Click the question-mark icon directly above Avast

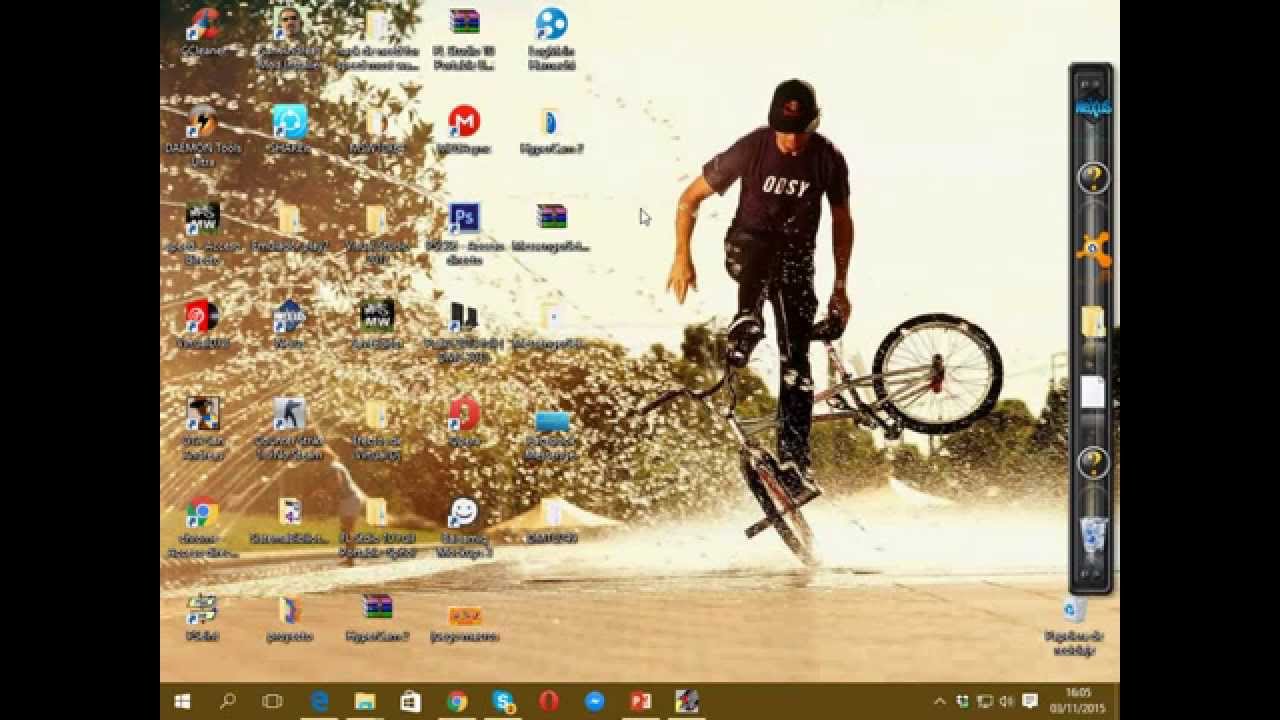coord(1093,179)
